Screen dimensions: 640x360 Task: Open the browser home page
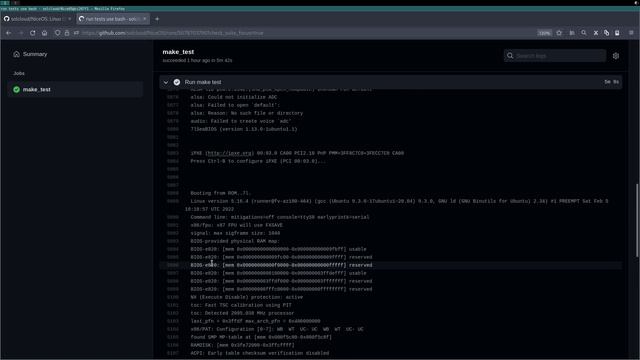[44, 33]
